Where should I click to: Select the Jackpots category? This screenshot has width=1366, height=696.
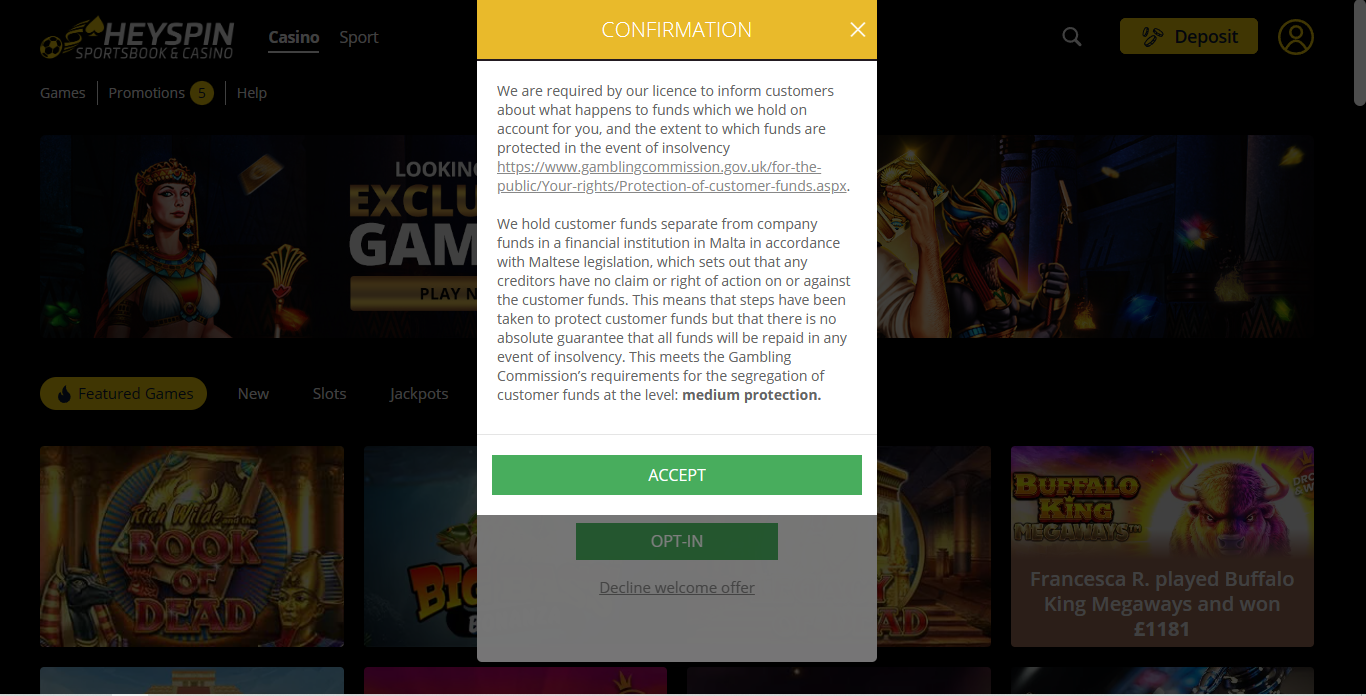coord(419,394)
